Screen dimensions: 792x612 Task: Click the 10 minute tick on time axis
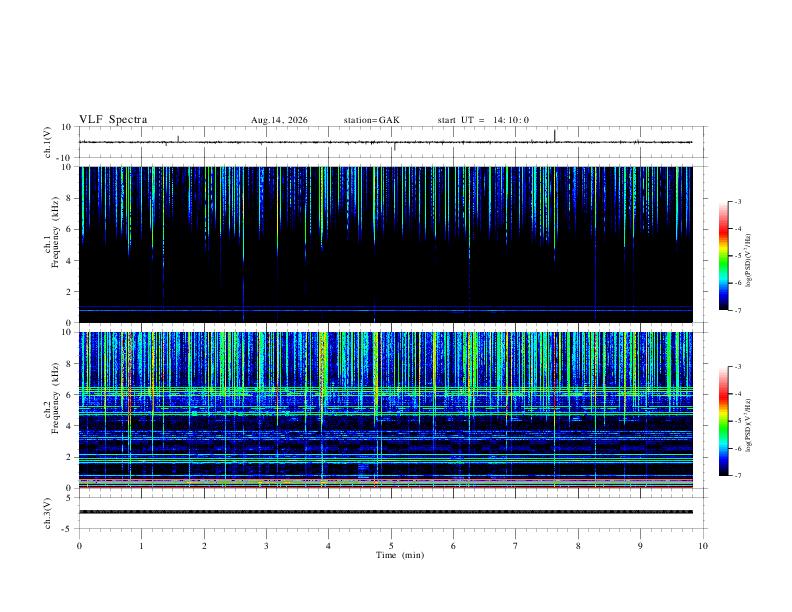[703, 546]
